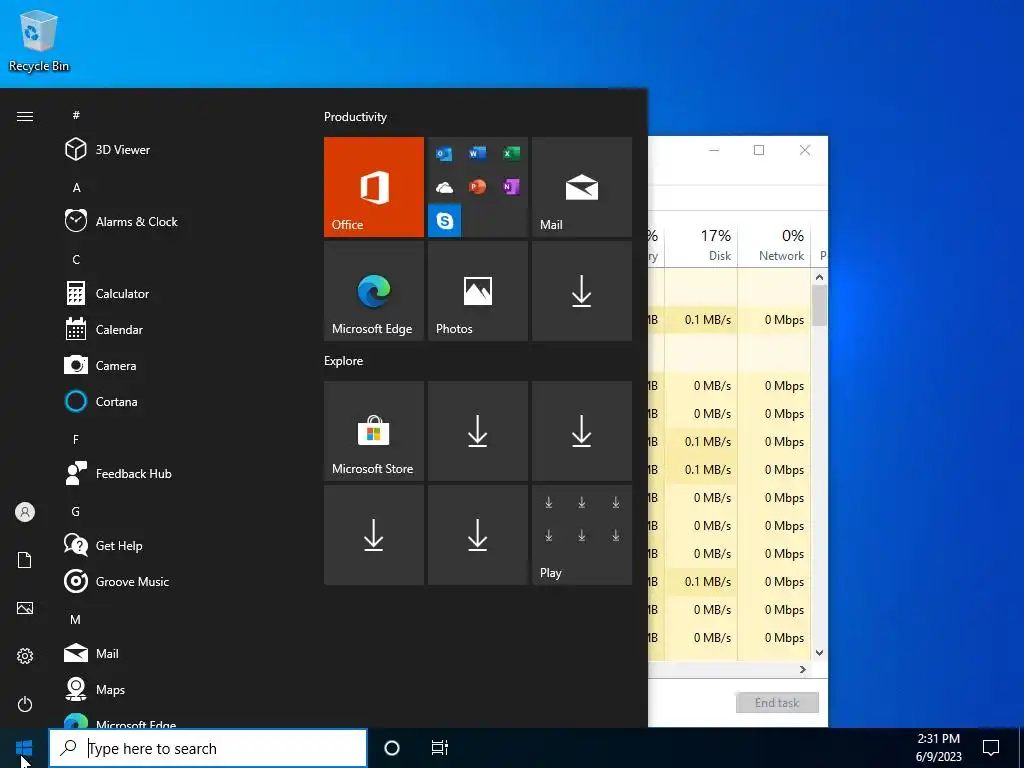Select the '#' letter header in the app list
The image size is (1024, 768).
tap(76, 115)
